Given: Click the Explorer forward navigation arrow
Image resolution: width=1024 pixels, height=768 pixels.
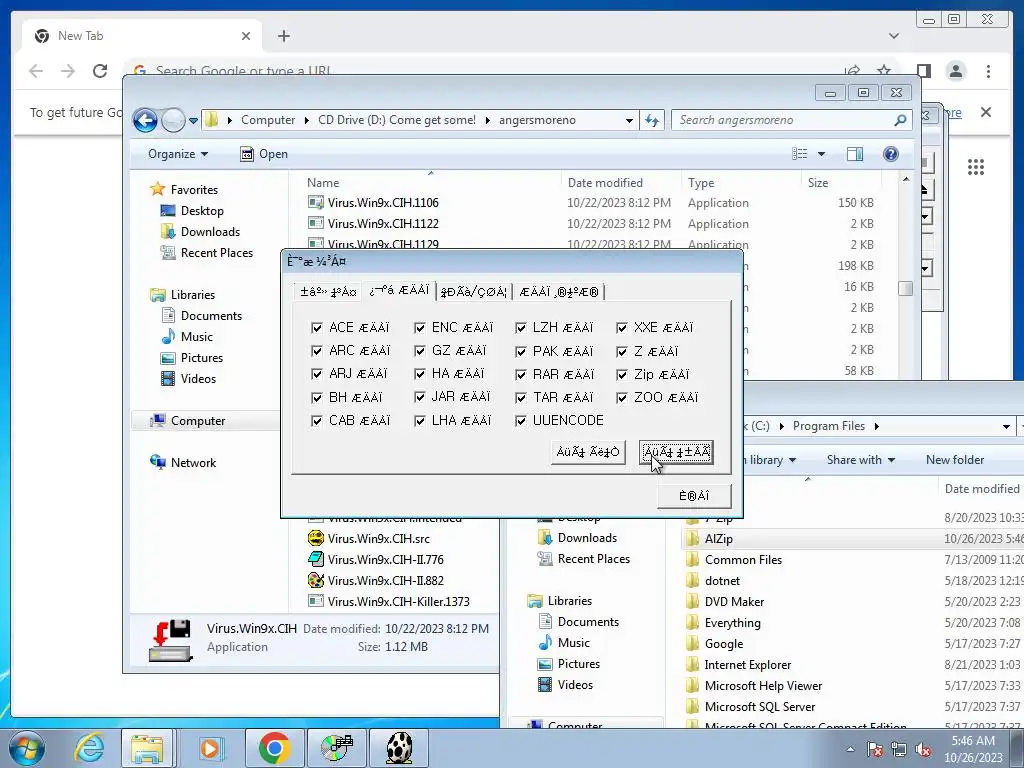Looking at the screenshot, I should click(x=173, y=120).
